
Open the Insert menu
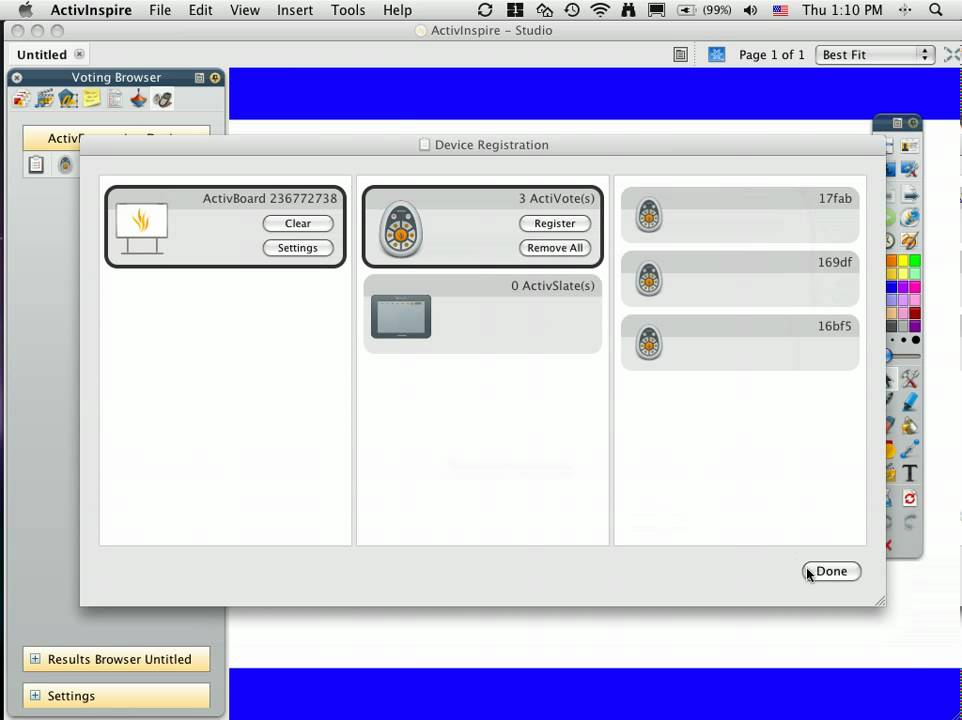pyautogui.click(x=295, y=10)
